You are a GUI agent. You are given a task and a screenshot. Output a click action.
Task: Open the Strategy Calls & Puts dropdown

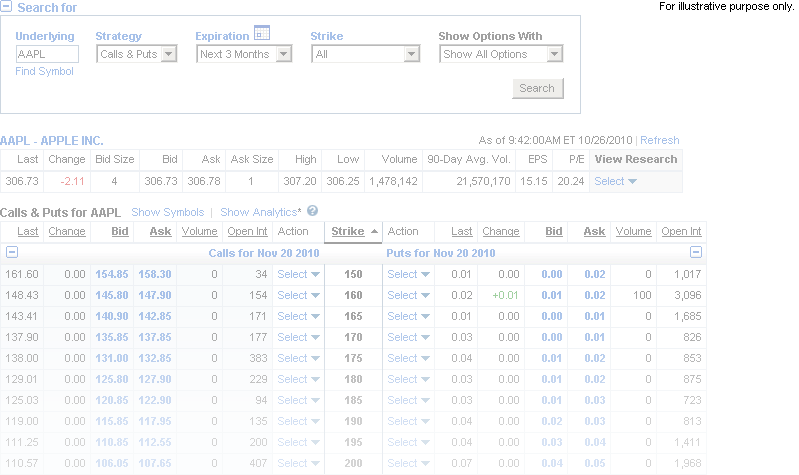pyautogui.click(x=137, y=55)
